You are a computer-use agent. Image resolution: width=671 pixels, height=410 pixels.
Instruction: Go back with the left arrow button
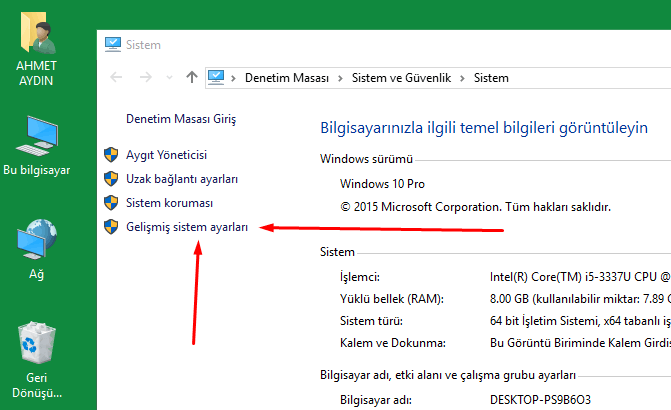click(116, 77)
